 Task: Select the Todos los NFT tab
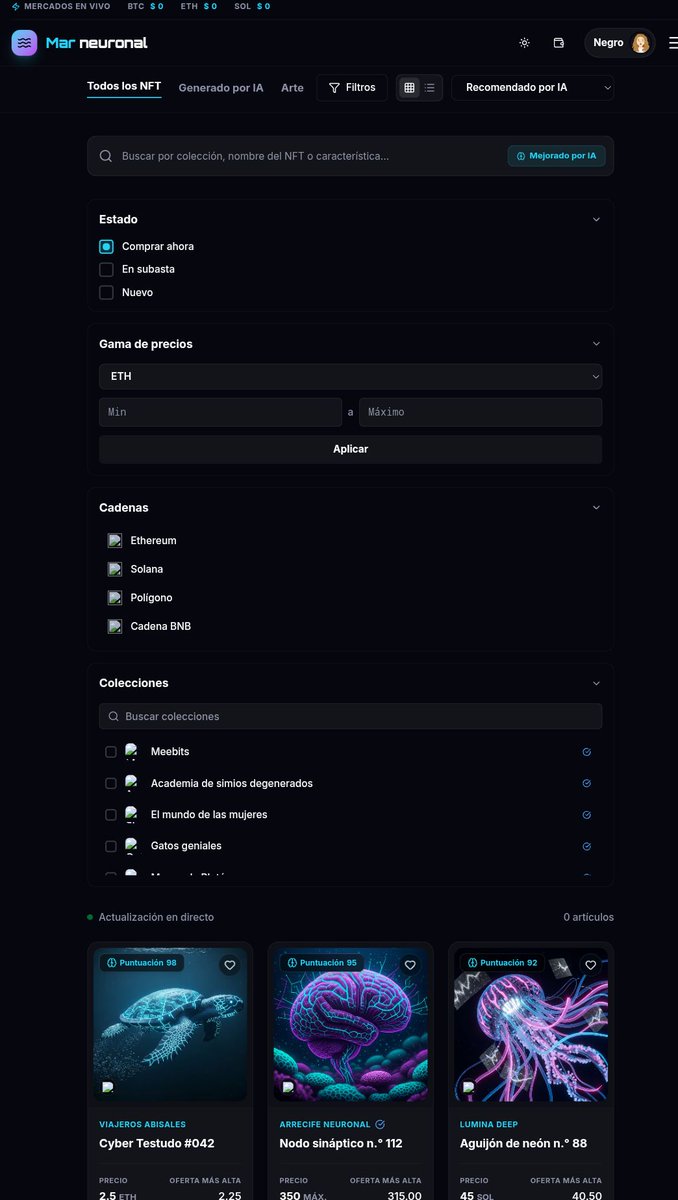[124, 87]
